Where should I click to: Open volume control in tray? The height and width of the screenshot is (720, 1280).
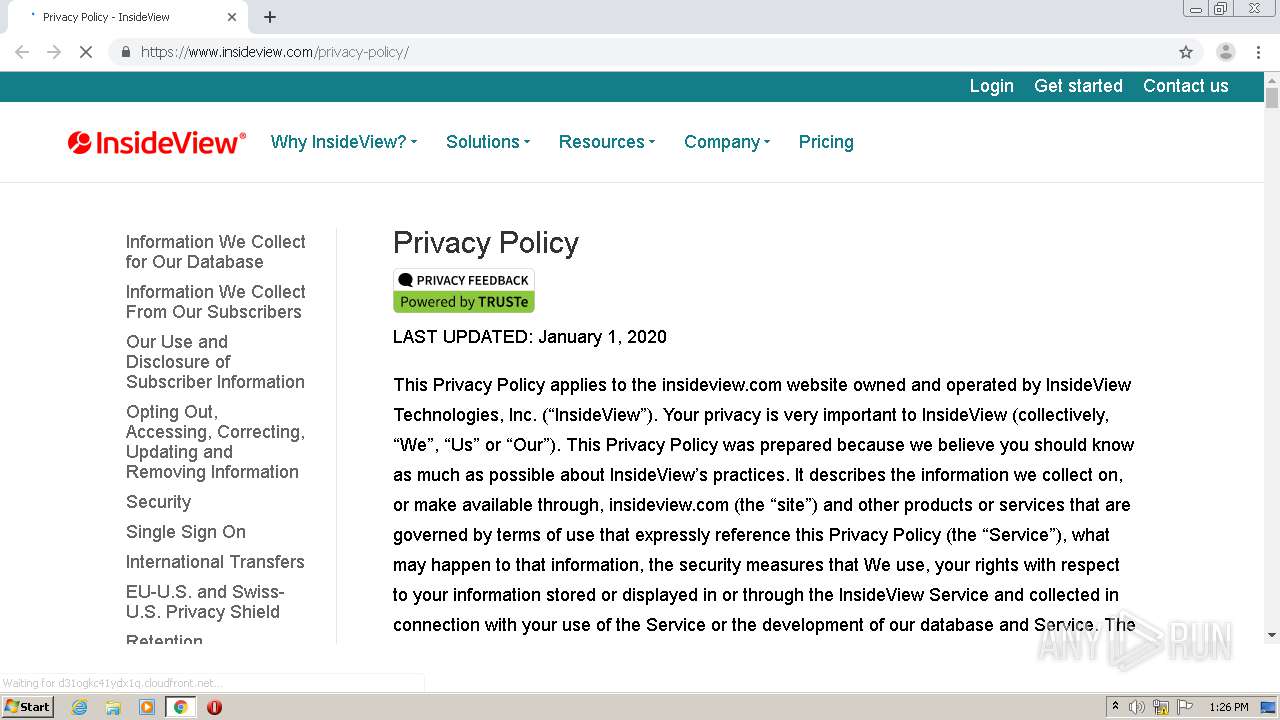(1137, 707)
